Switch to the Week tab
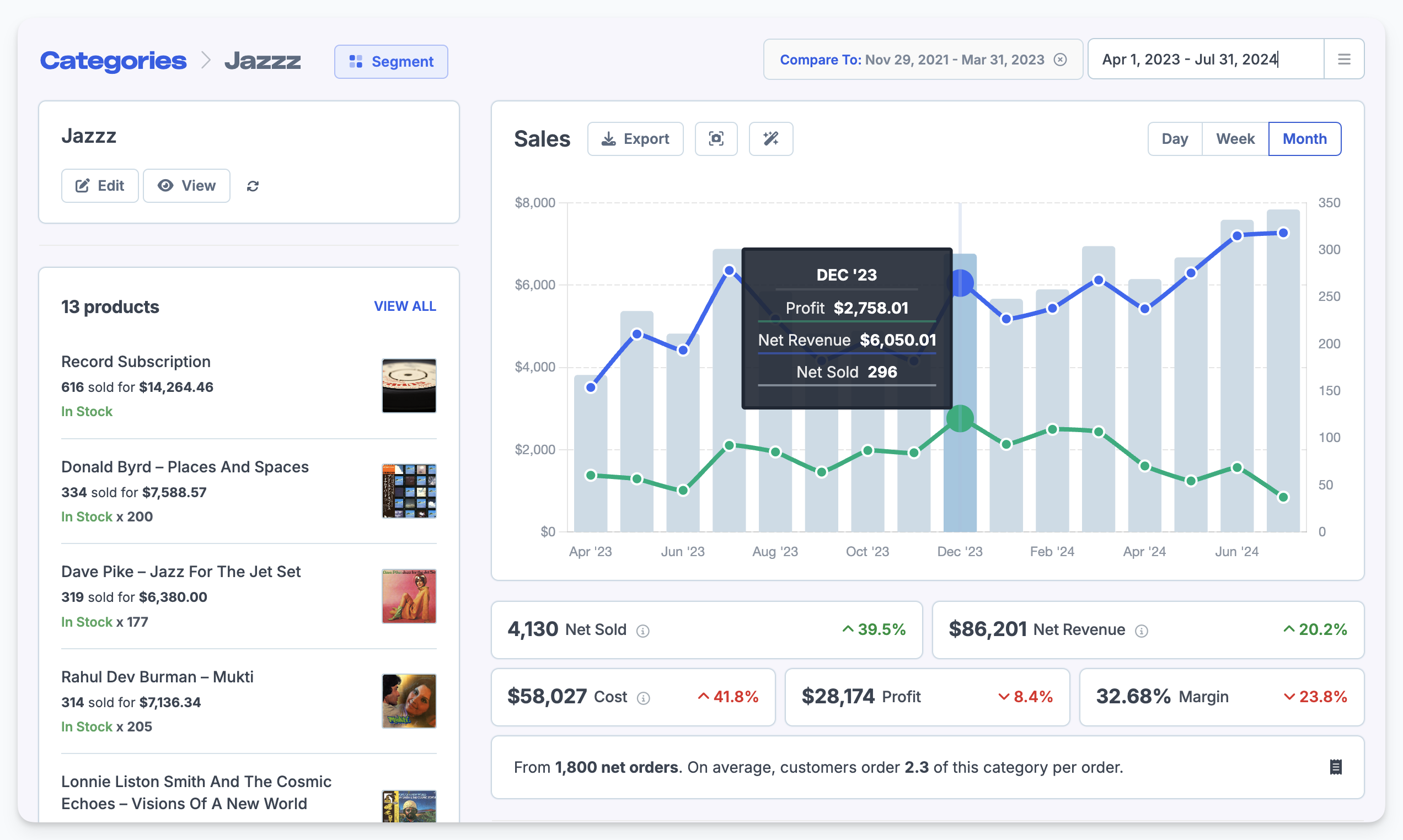The width and height of the screenshot is (1403, 840). coord(1235,139)
